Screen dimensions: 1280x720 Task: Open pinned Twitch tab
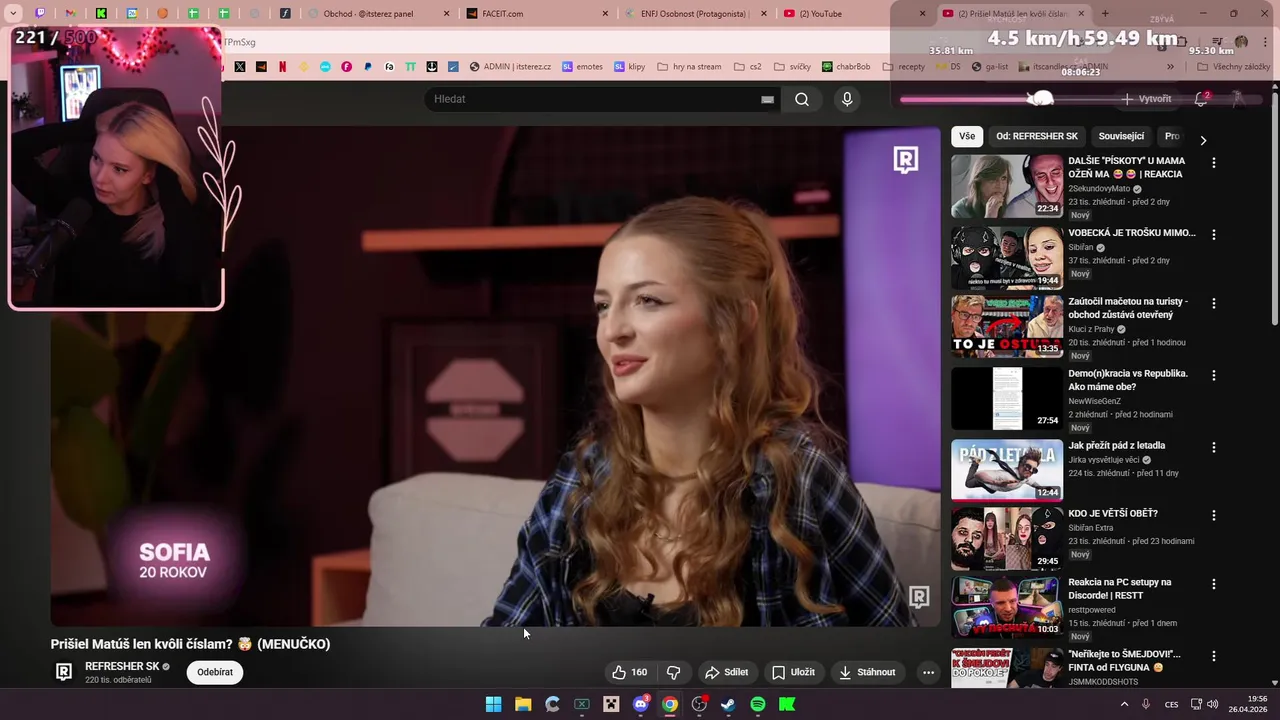pyautogui.click(x=40, y=14)
